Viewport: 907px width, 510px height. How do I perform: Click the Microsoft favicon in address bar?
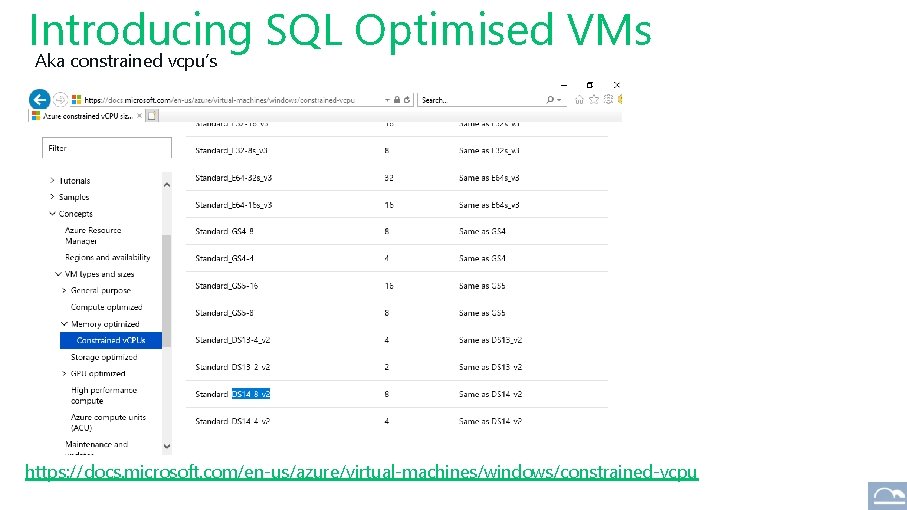(x=76, y=100)
